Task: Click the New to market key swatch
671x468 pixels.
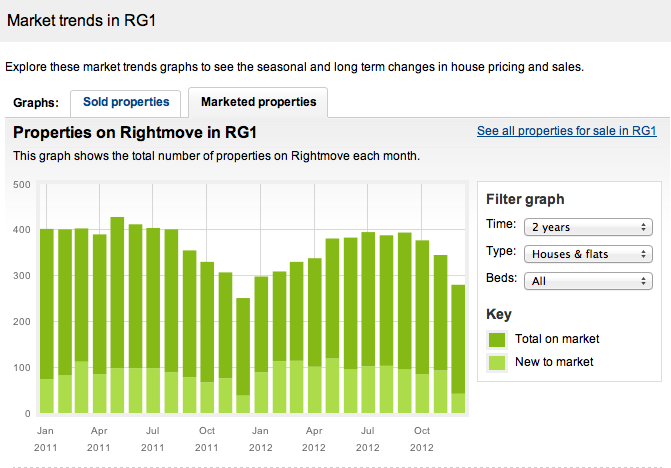Action: [x=497, y=363]
